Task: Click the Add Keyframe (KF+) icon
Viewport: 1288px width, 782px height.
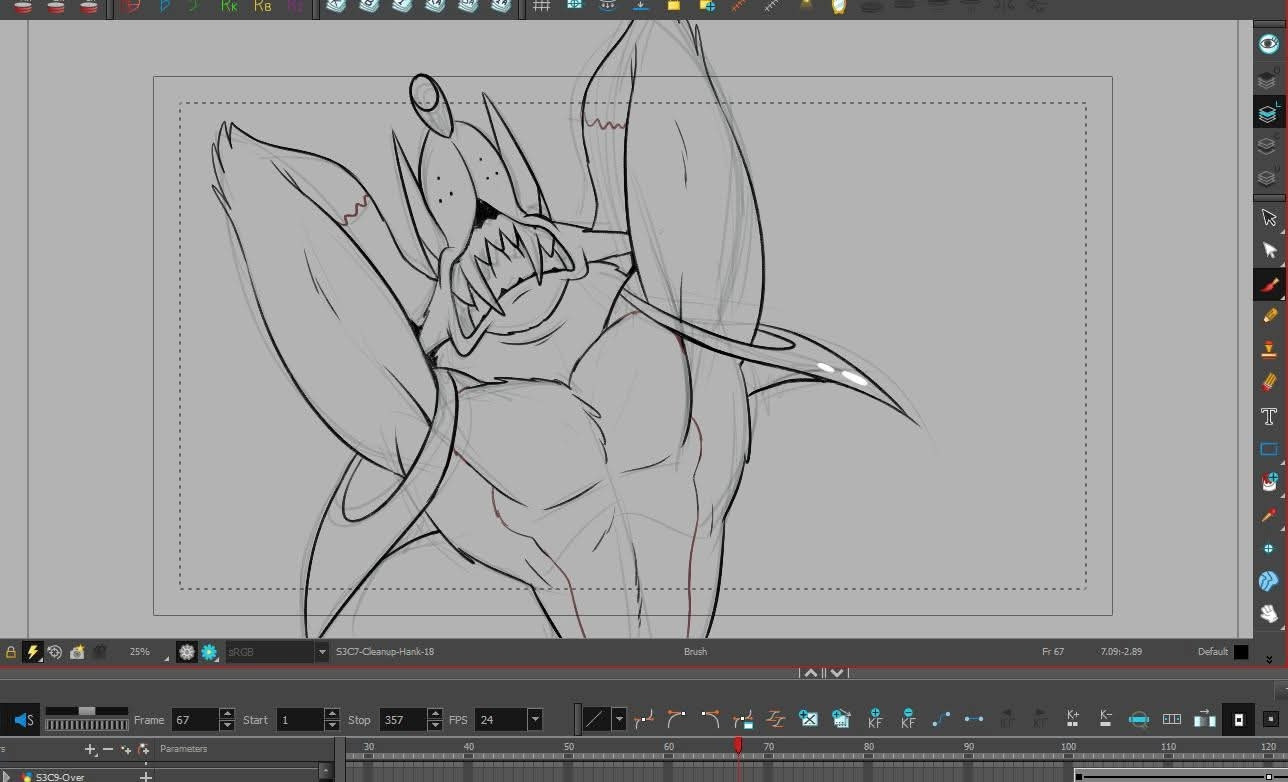Action: [x=875, y=718]
